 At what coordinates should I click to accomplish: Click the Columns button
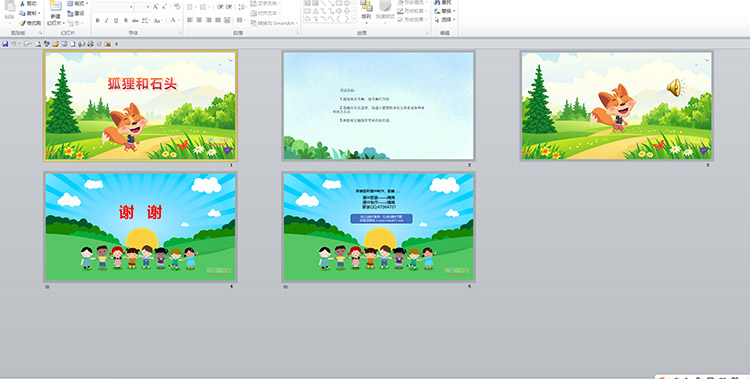[241, 20]
